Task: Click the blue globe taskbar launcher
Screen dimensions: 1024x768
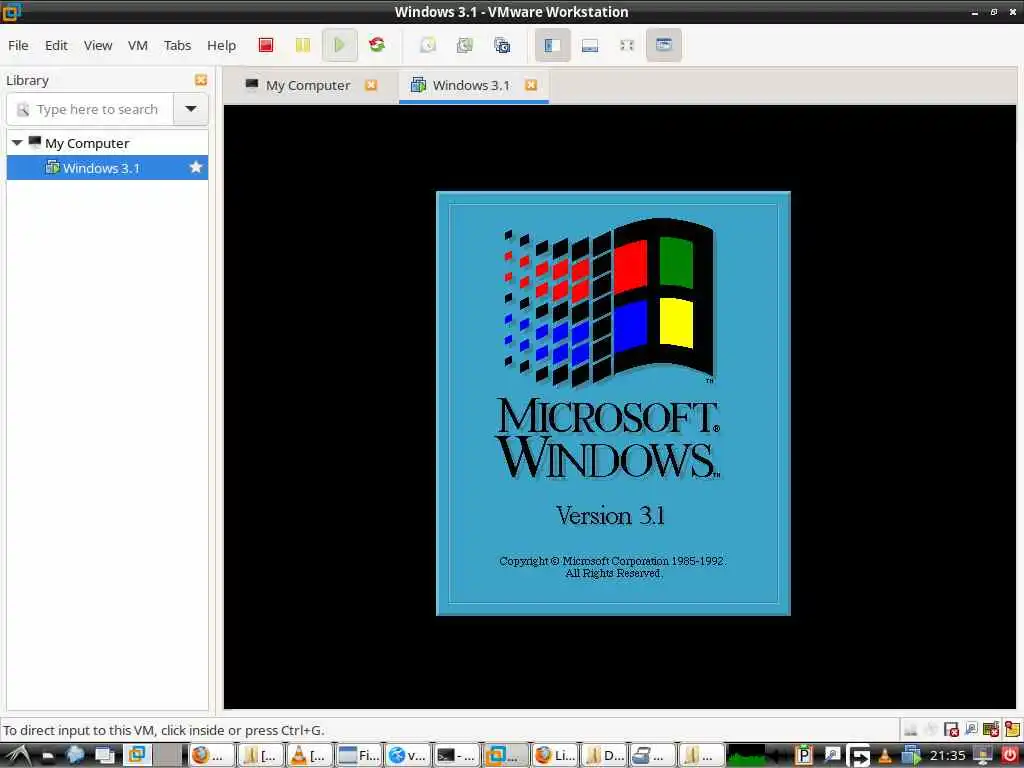Action: point(74,756)
